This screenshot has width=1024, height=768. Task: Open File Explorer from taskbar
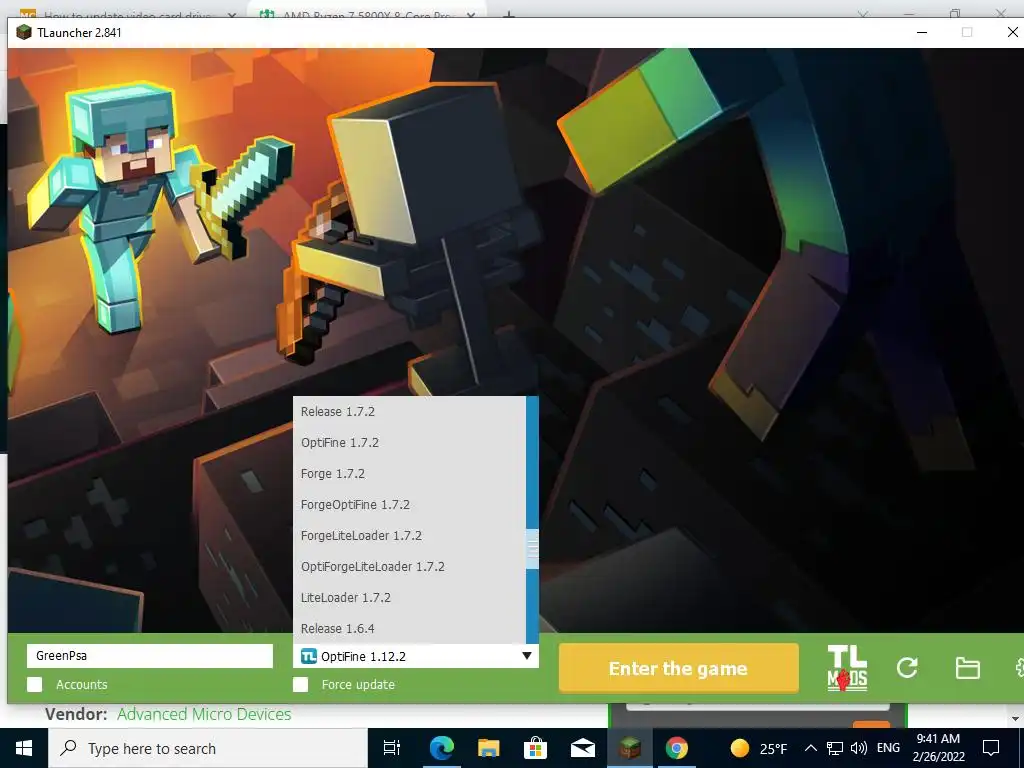[488, 748]
